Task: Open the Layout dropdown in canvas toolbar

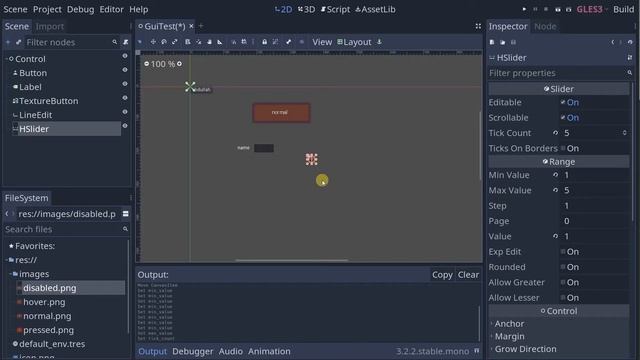Action: [x=354, y=42]
